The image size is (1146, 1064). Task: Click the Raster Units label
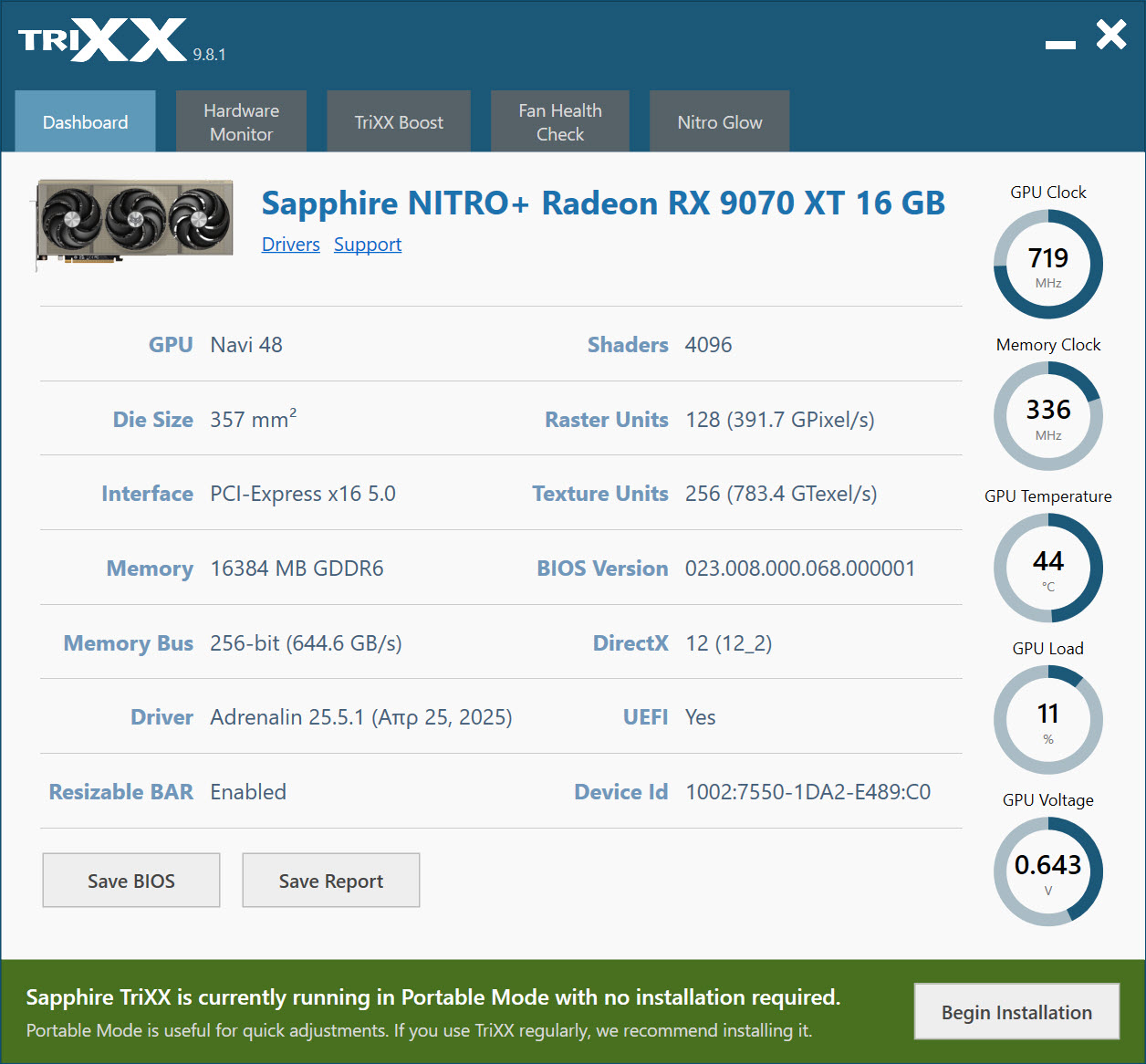(x=607, y=420)
